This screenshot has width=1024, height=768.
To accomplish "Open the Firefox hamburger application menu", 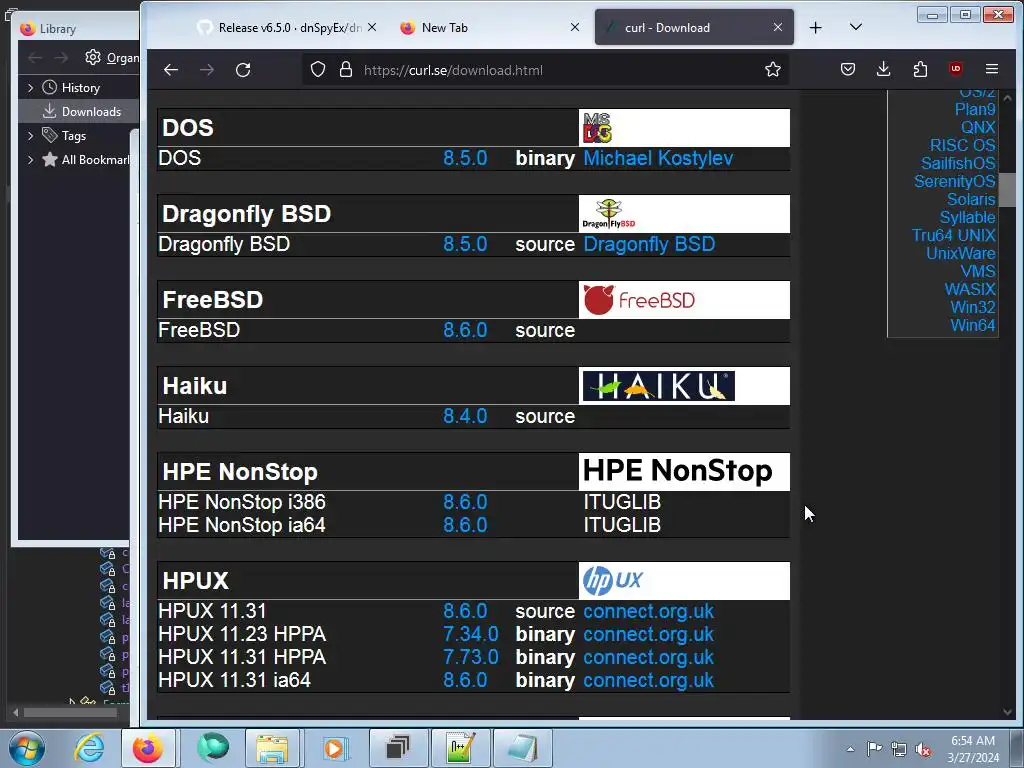I will click(992, 69).
